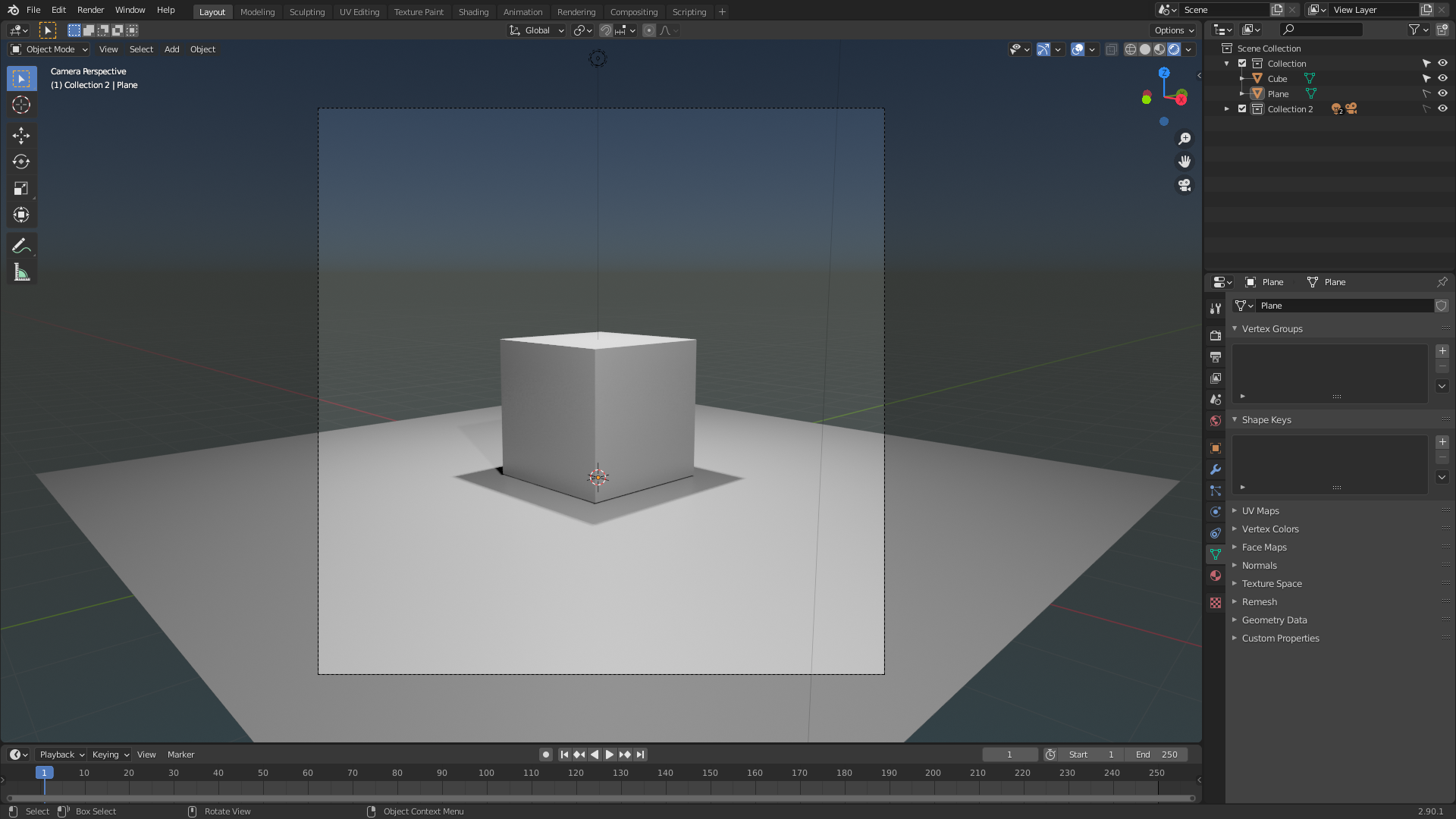Click frame 100 on the timeline
The image size is (1456, 819).
point(486,773)
